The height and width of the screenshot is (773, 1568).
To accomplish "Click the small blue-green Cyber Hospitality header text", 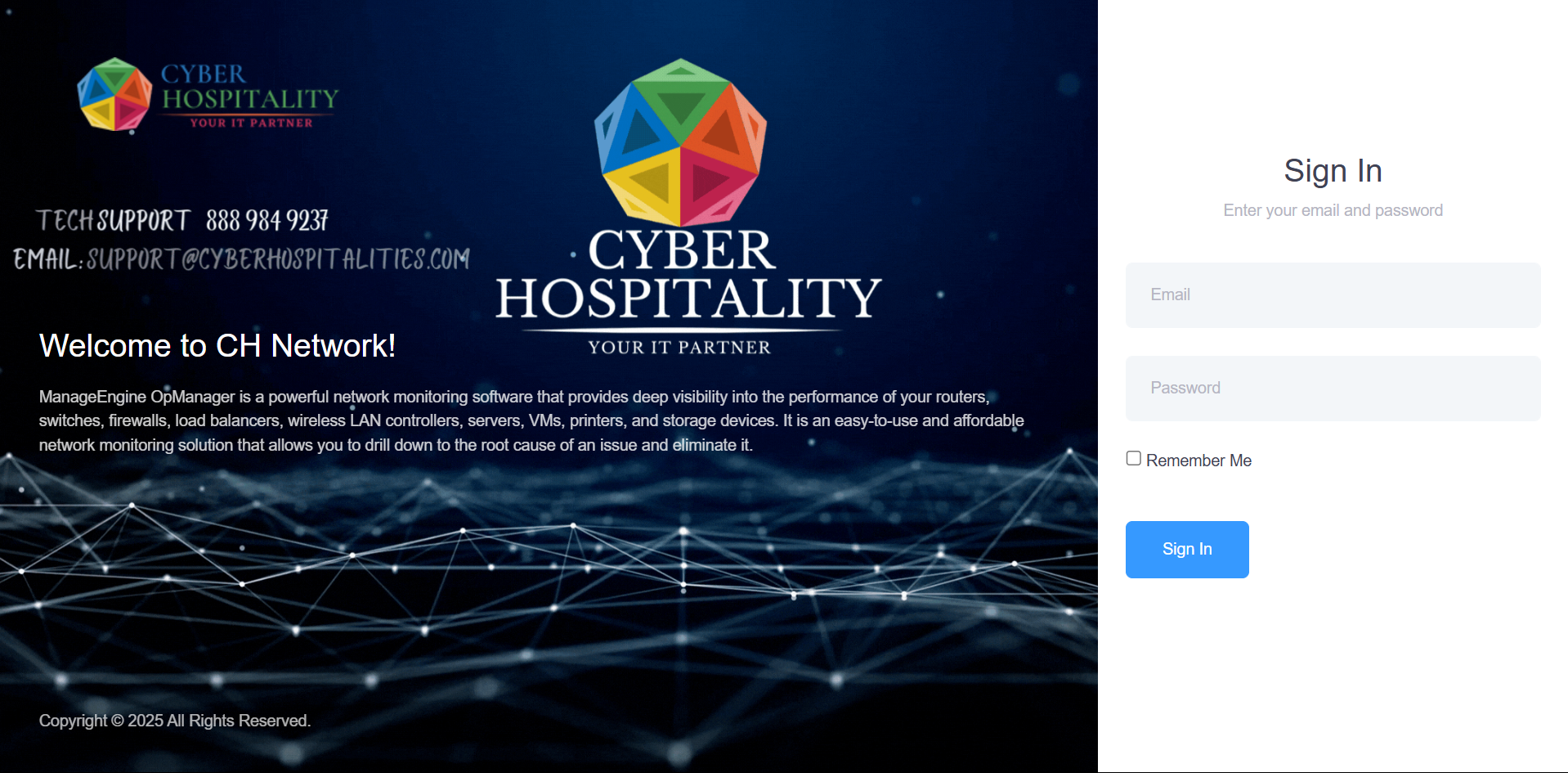I will (x=249, y=87).
